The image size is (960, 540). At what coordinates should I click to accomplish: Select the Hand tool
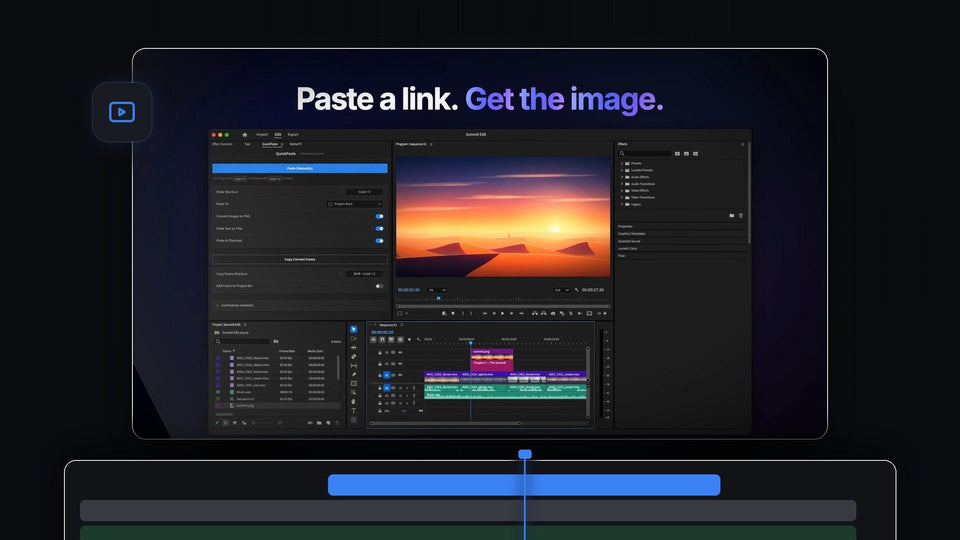[x=353, y=402]
